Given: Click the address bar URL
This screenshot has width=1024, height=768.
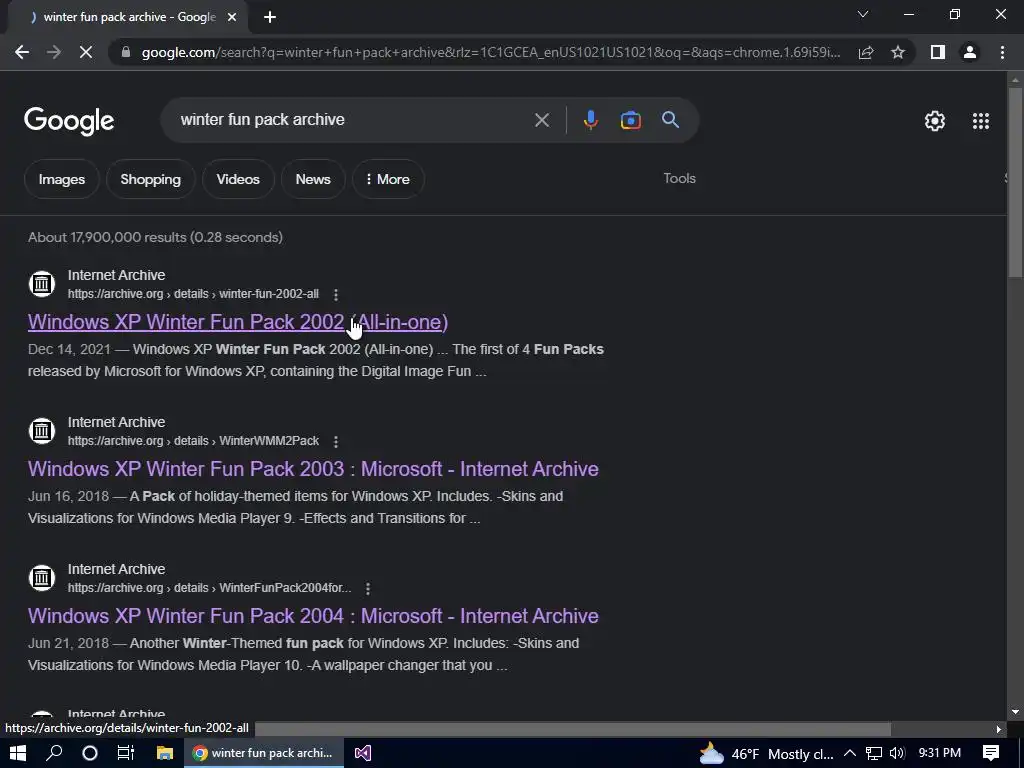Looking at the screenshot, I should click(x=491, y=52).
